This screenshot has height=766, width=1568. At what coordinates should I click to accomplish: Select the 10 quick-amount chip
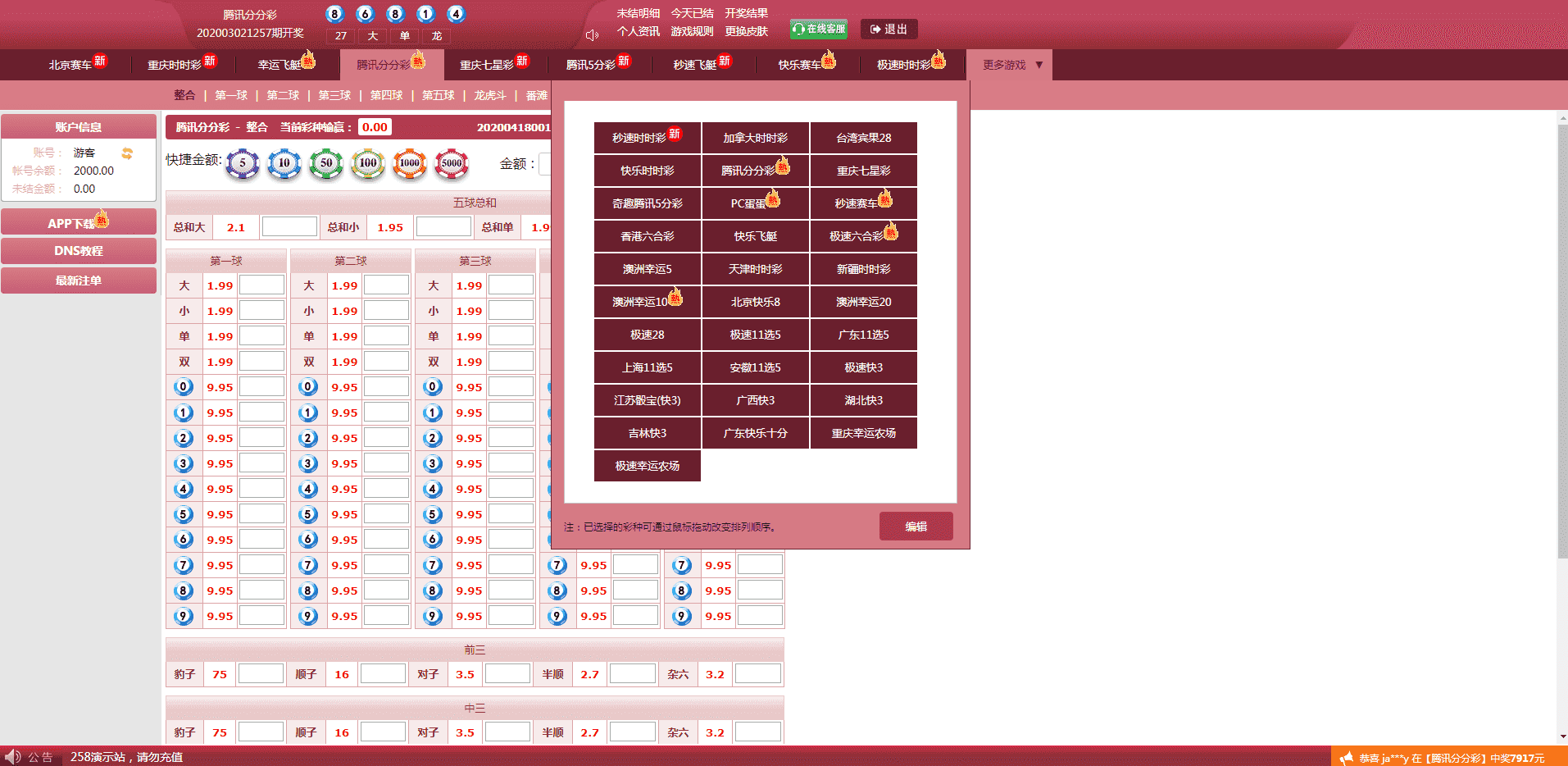click(284, 163)
